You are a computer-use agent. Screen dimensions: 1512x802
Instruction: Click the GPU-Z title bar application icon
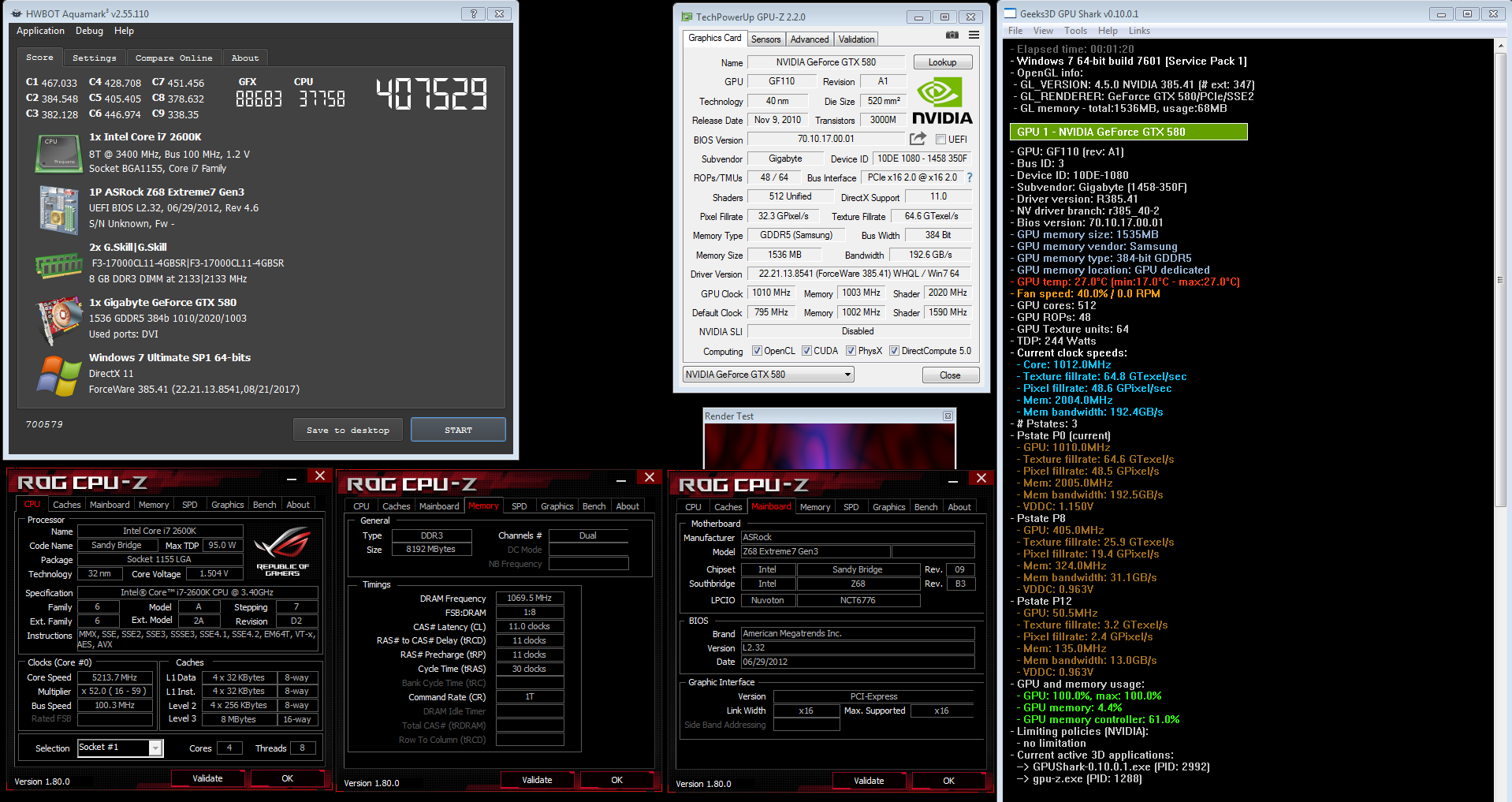[x=687, y=17]
